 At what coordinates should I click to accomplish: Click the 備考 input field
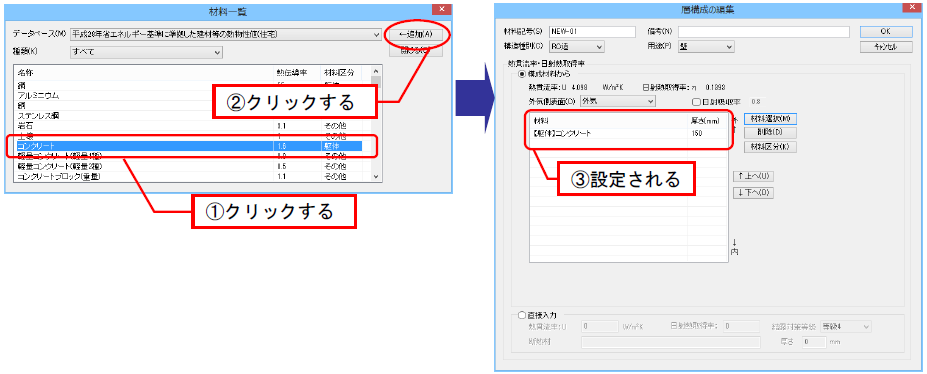[x=764, y=31]
